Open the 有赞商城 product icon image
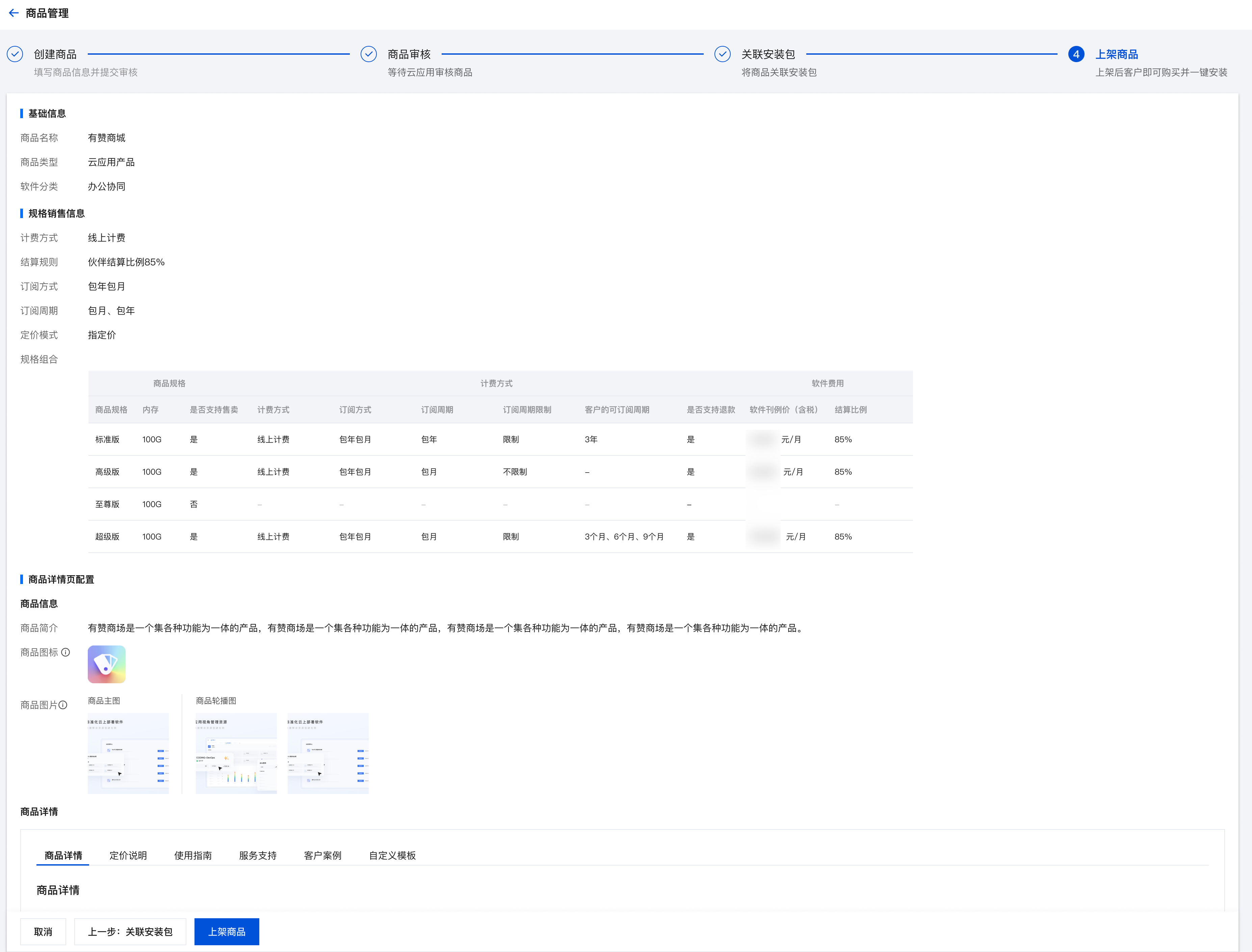This screenshot has height=952, width=1252. [107, 664]
